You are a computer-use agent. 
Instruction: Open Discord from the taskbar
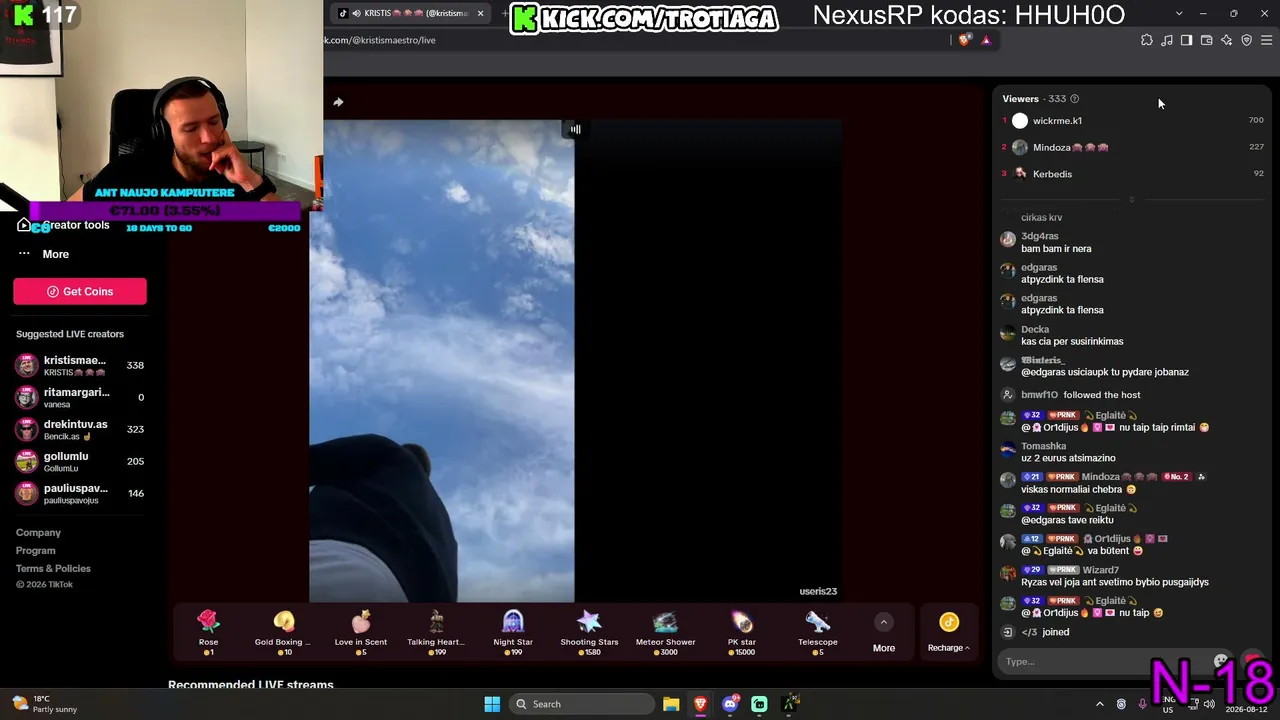click(730, 704)
